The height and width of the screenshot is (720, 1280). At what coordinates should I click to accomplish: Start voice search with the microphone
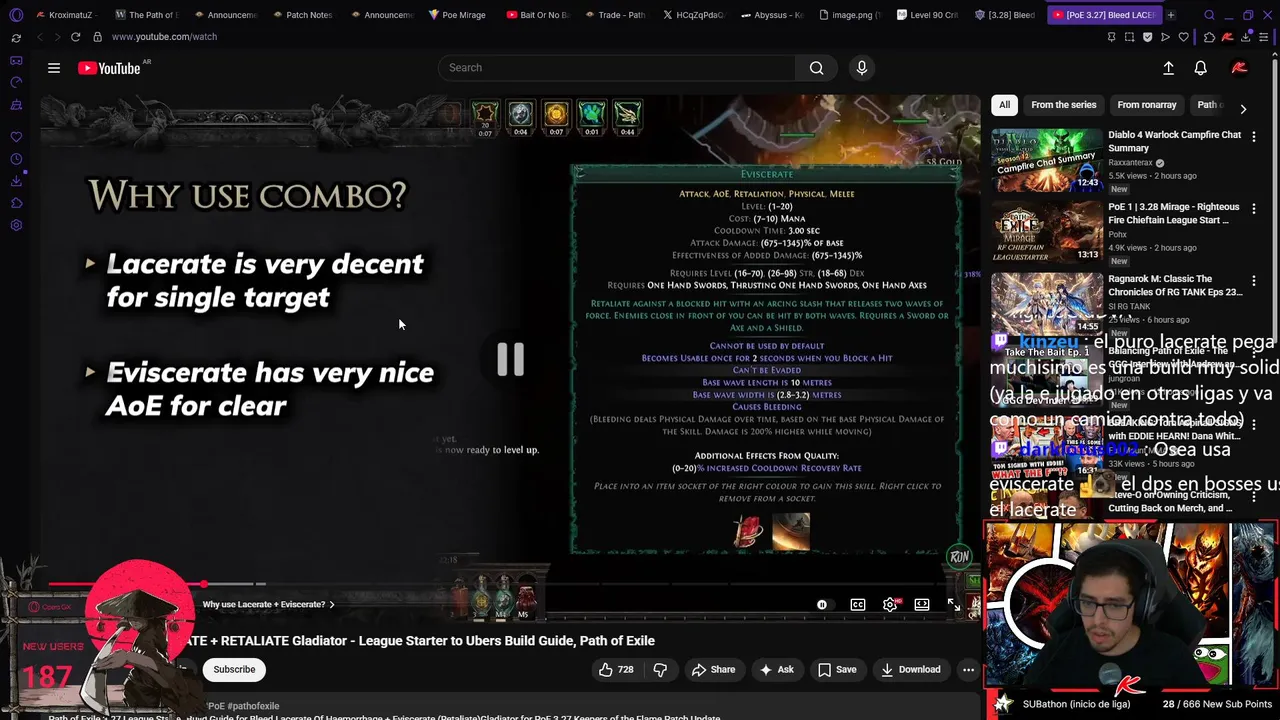[862, 68]
